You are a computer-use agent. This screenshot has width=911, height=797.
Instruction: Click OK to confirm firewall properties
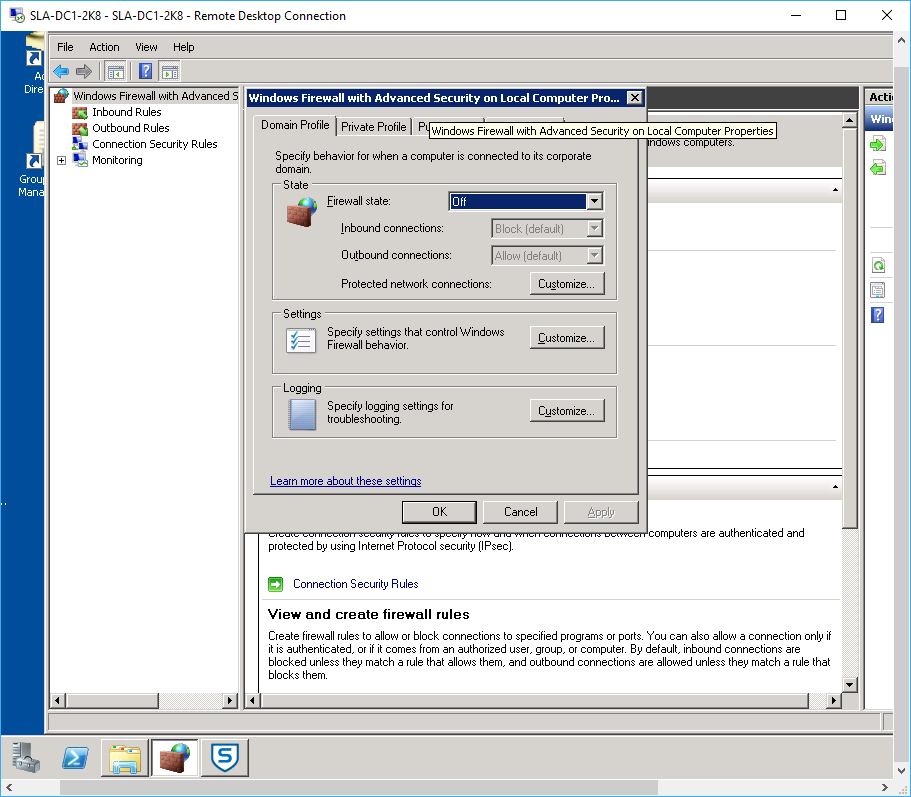[439, 512]
